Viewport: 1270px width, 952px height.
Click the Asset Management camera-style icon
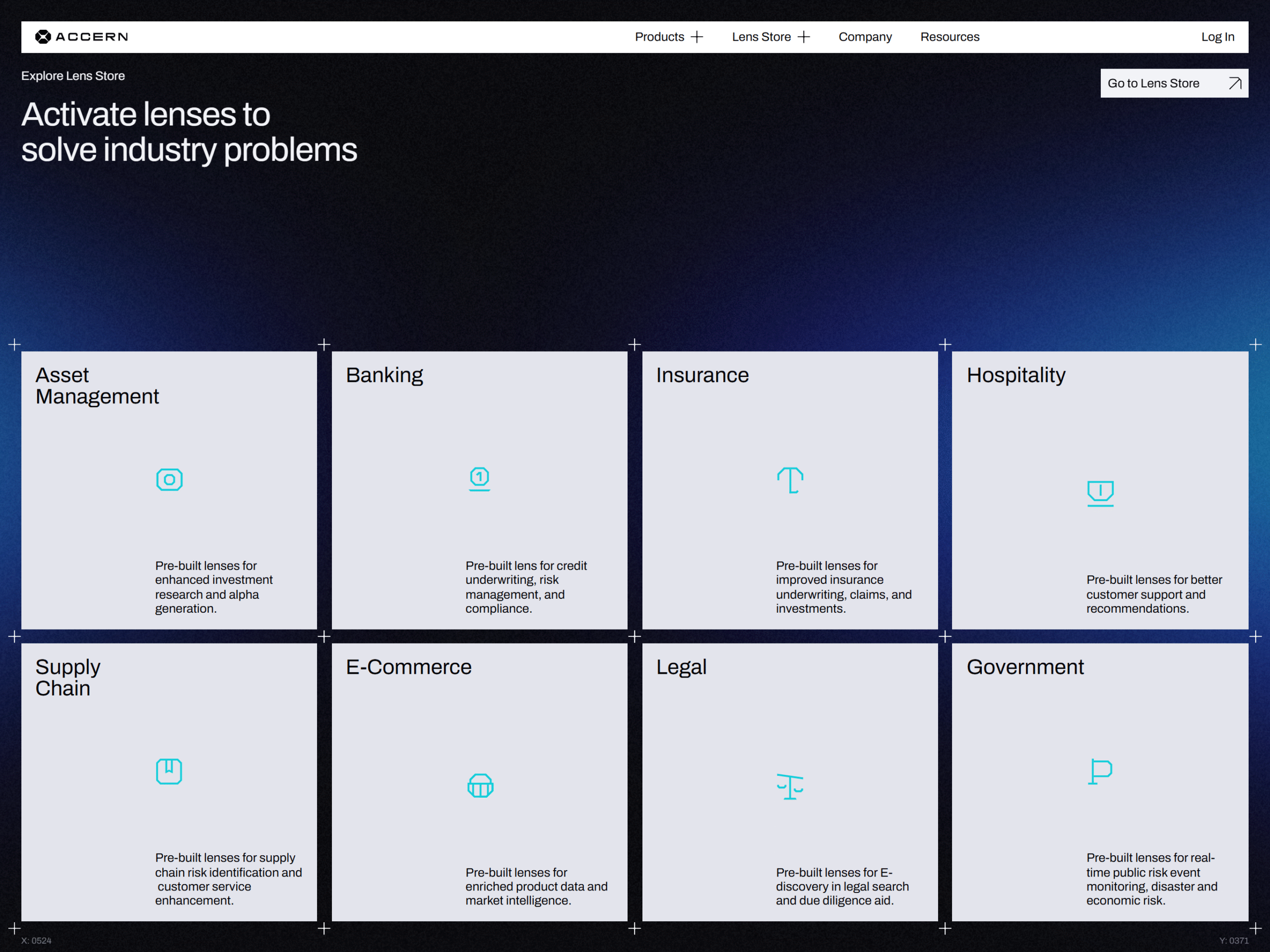coord(169,479)
